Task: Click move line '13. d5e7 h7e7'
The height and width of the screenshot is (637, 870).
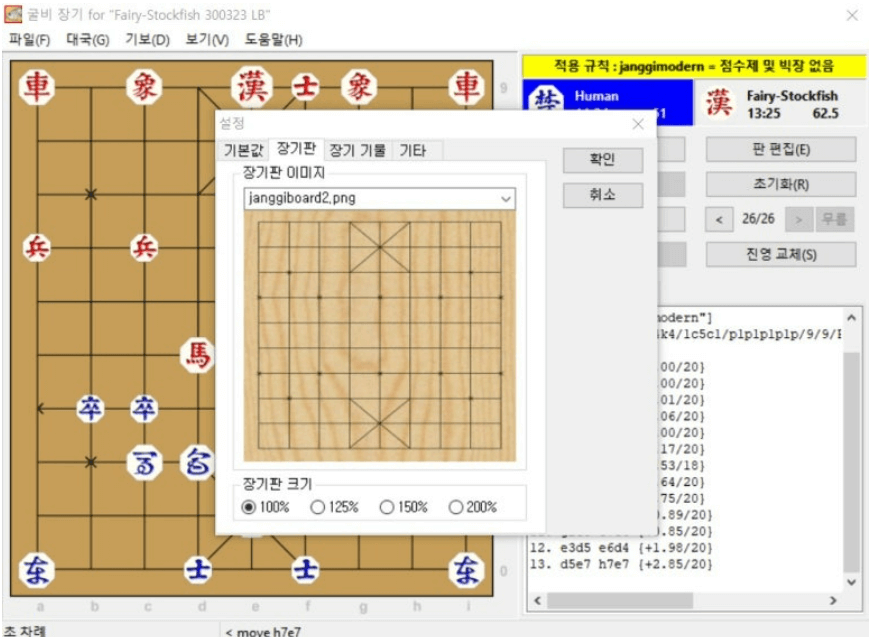Action: point(621,565)
